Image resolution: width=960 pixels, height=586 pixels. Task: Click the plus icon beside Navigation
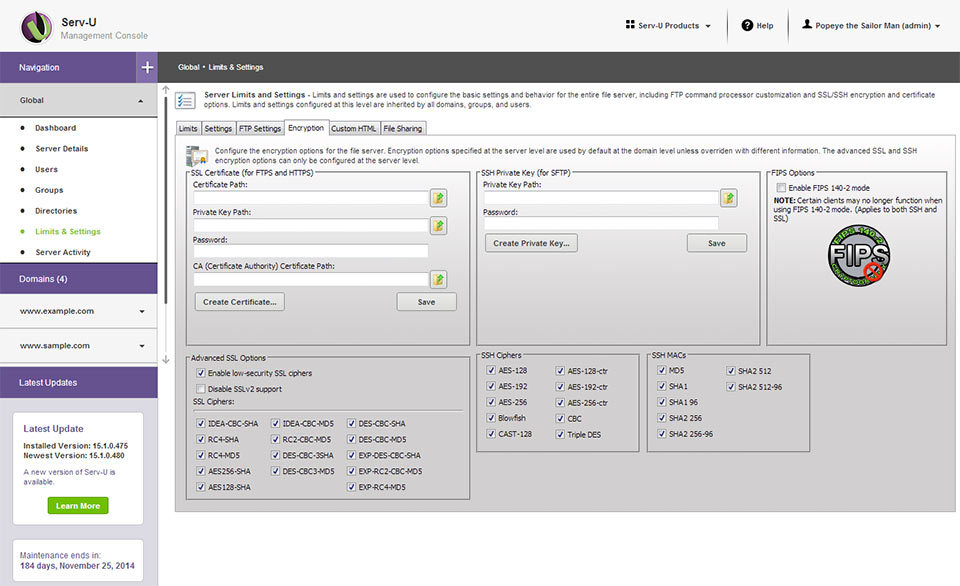pyautogui.click(x=147, y=67)
